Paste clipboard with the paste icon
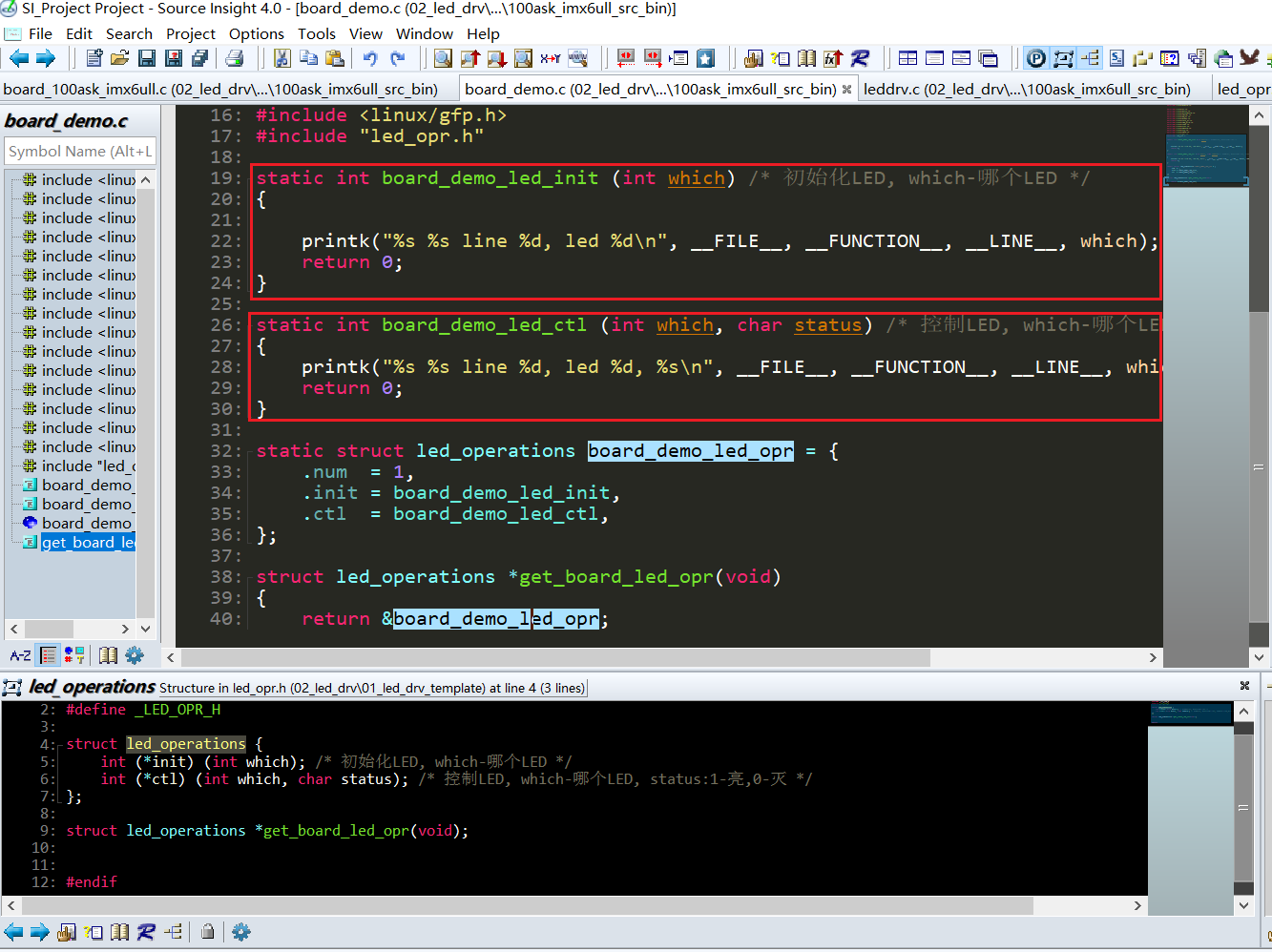Viewport: 1272px width, 952px height. tap(334, 58)
